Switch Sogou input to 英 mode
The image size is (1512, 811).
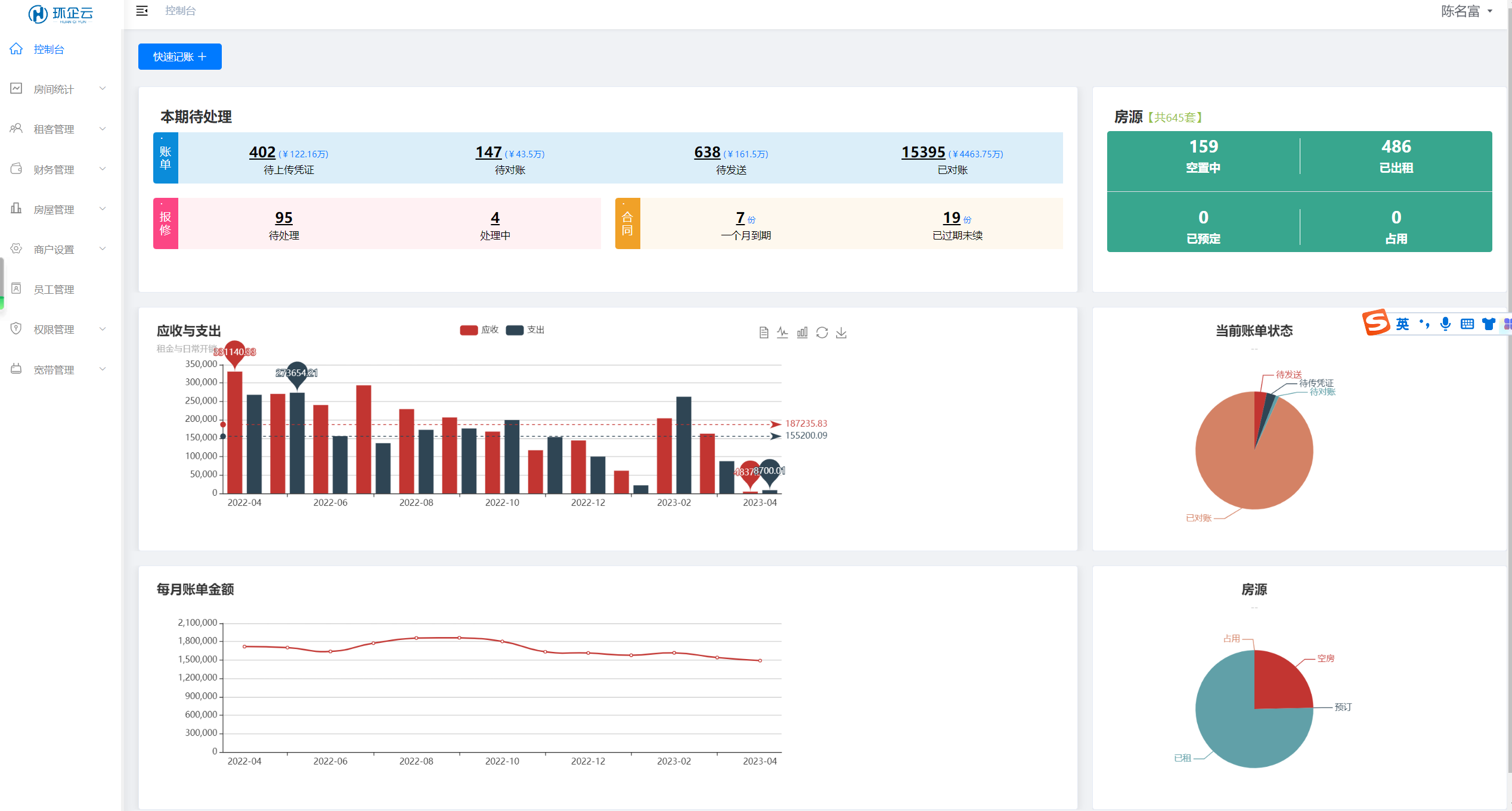coord(1402,324)
